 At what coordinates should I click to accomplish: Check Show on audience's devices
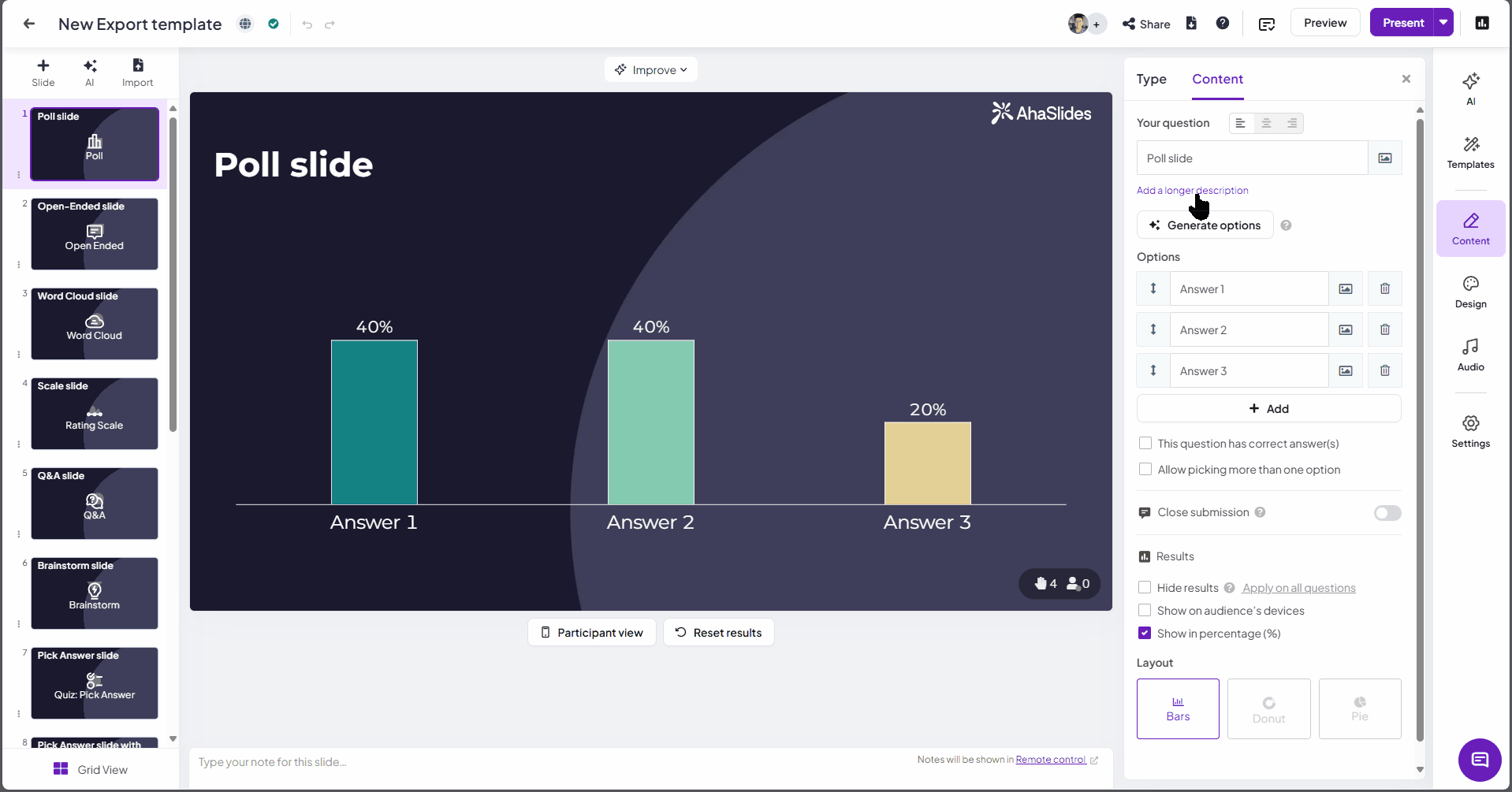click(x=1145, y=611)
